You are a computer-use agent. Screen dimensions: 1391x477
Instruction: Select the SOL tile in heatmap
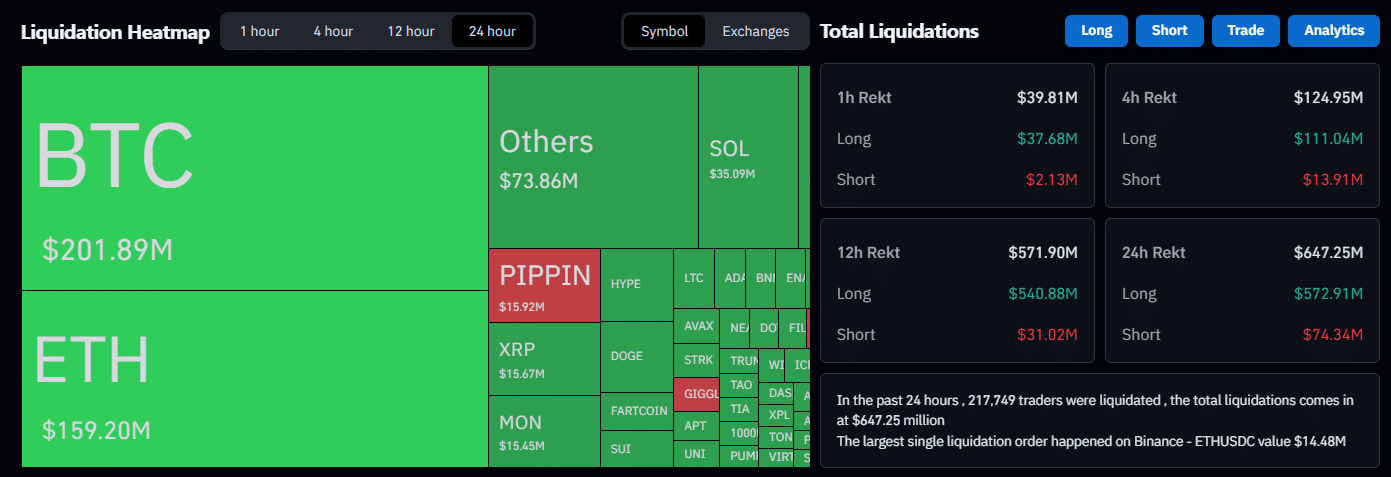coord(747,157)
